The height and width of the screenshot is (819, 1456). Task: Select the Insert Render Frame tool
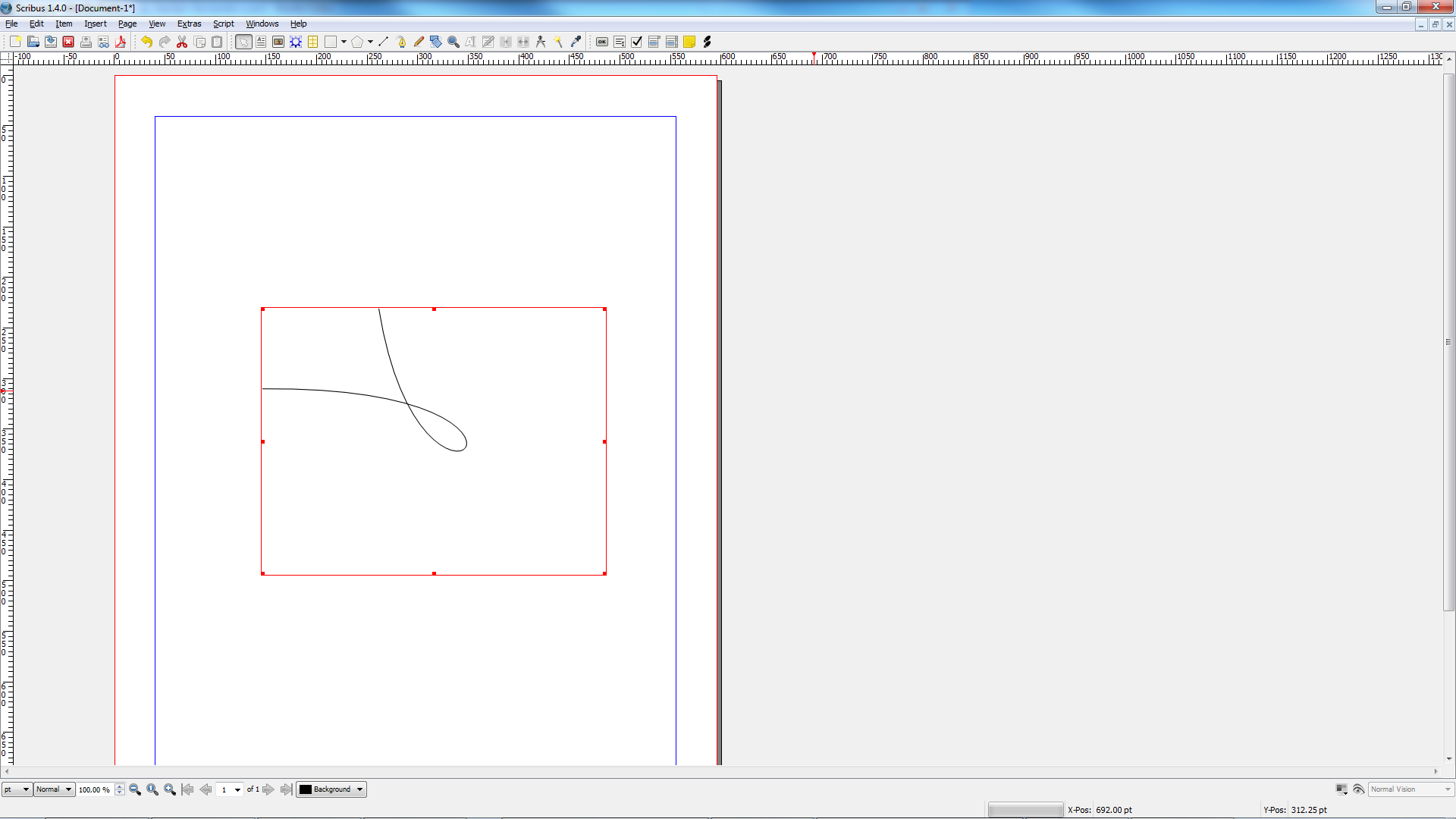pos(296,42)
